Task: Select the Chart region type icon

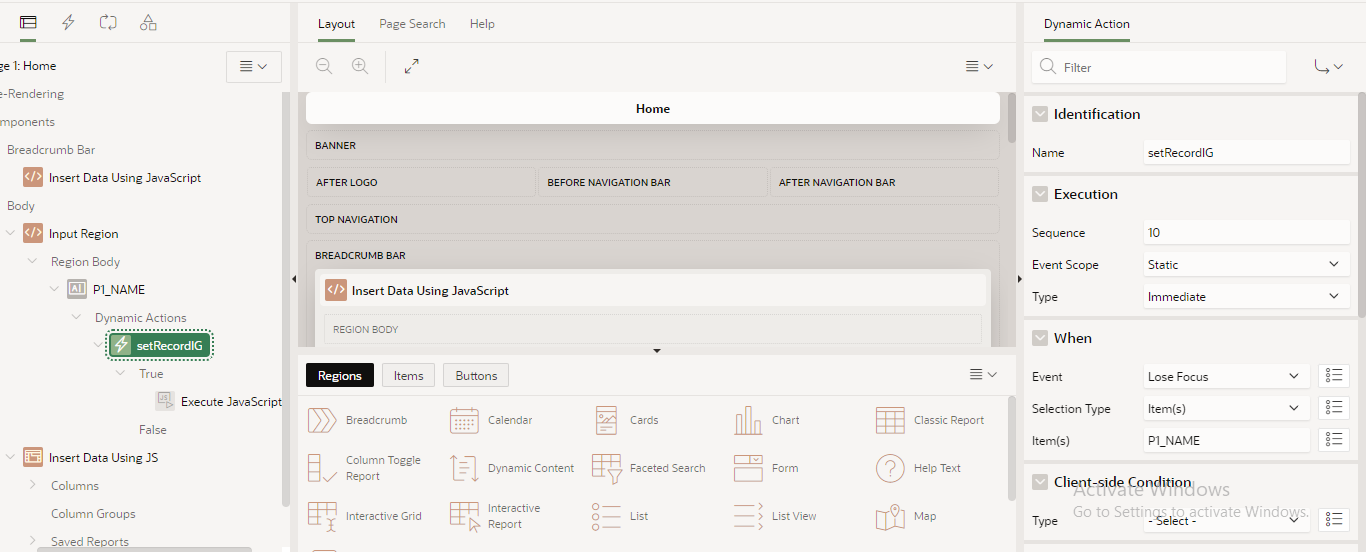Action: tap(748, 420)
